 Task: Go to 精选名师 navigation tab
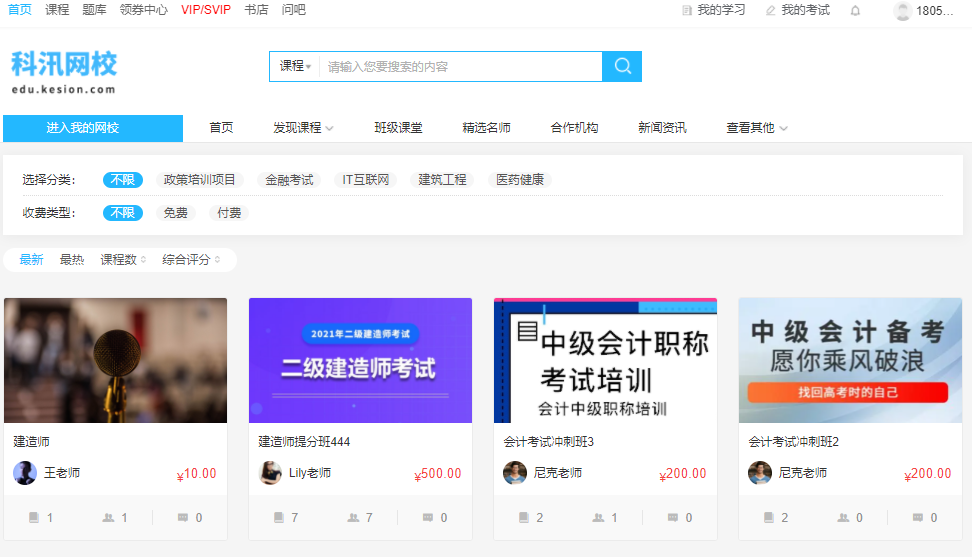point(486,128)
